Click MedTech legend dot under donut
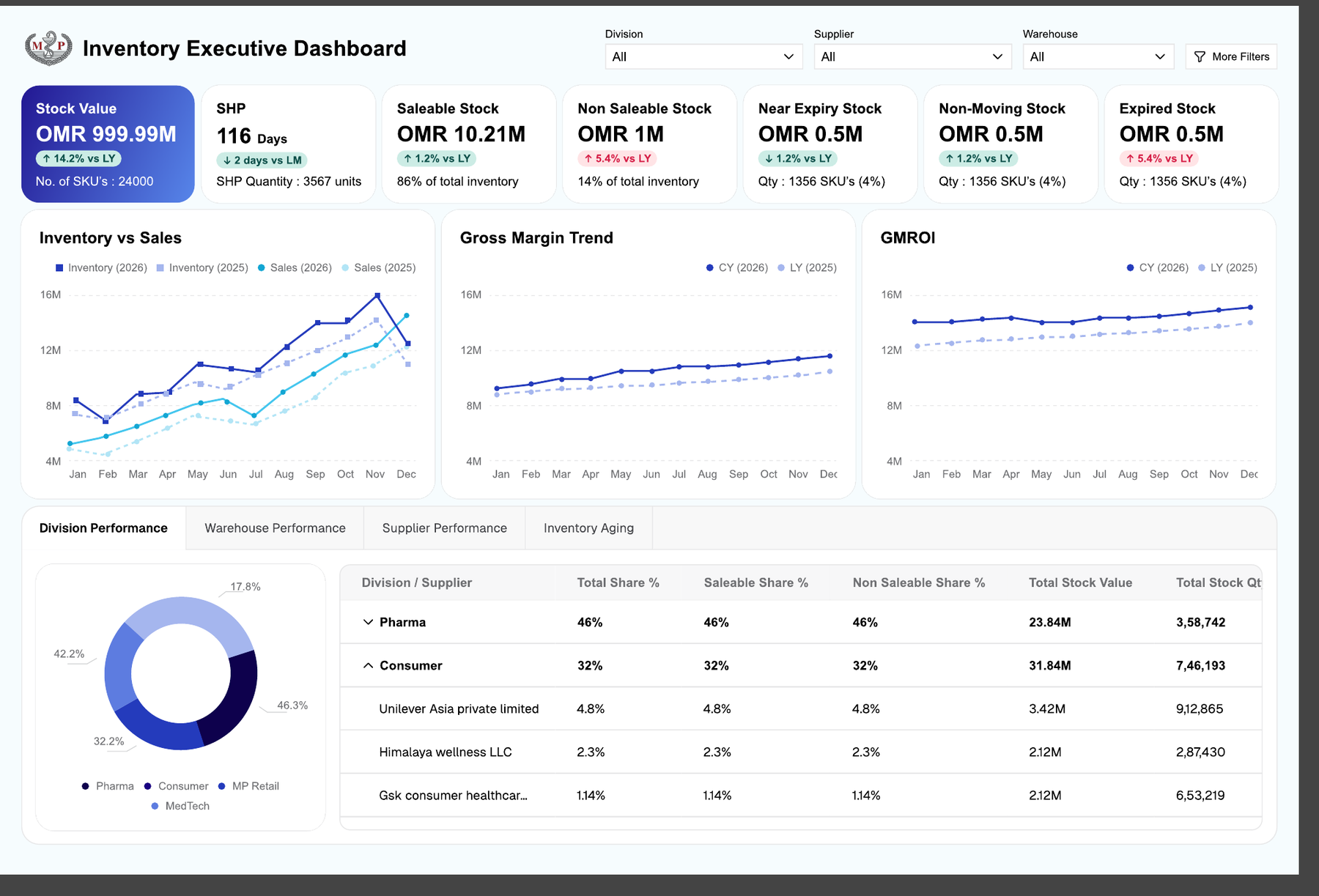This screenshot has width=1319, height=896. click(x=155, y=806)
